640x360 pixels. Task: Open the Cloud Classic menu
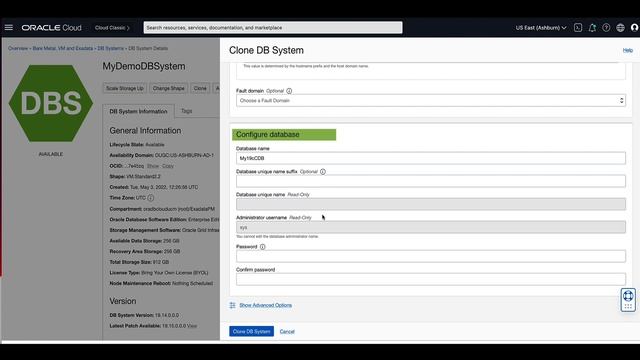(x=112, y=28)
